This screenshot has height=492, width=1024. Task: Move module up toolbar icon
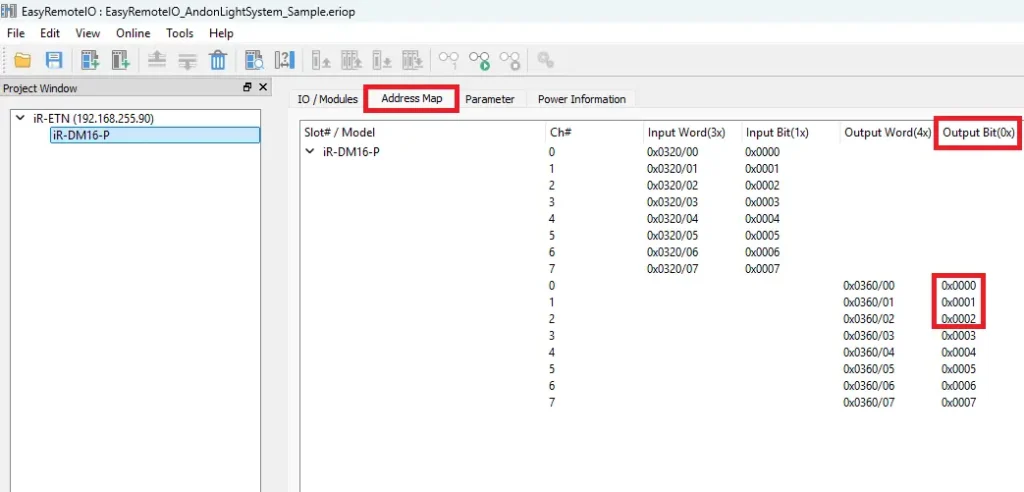[x=157, y=61]
